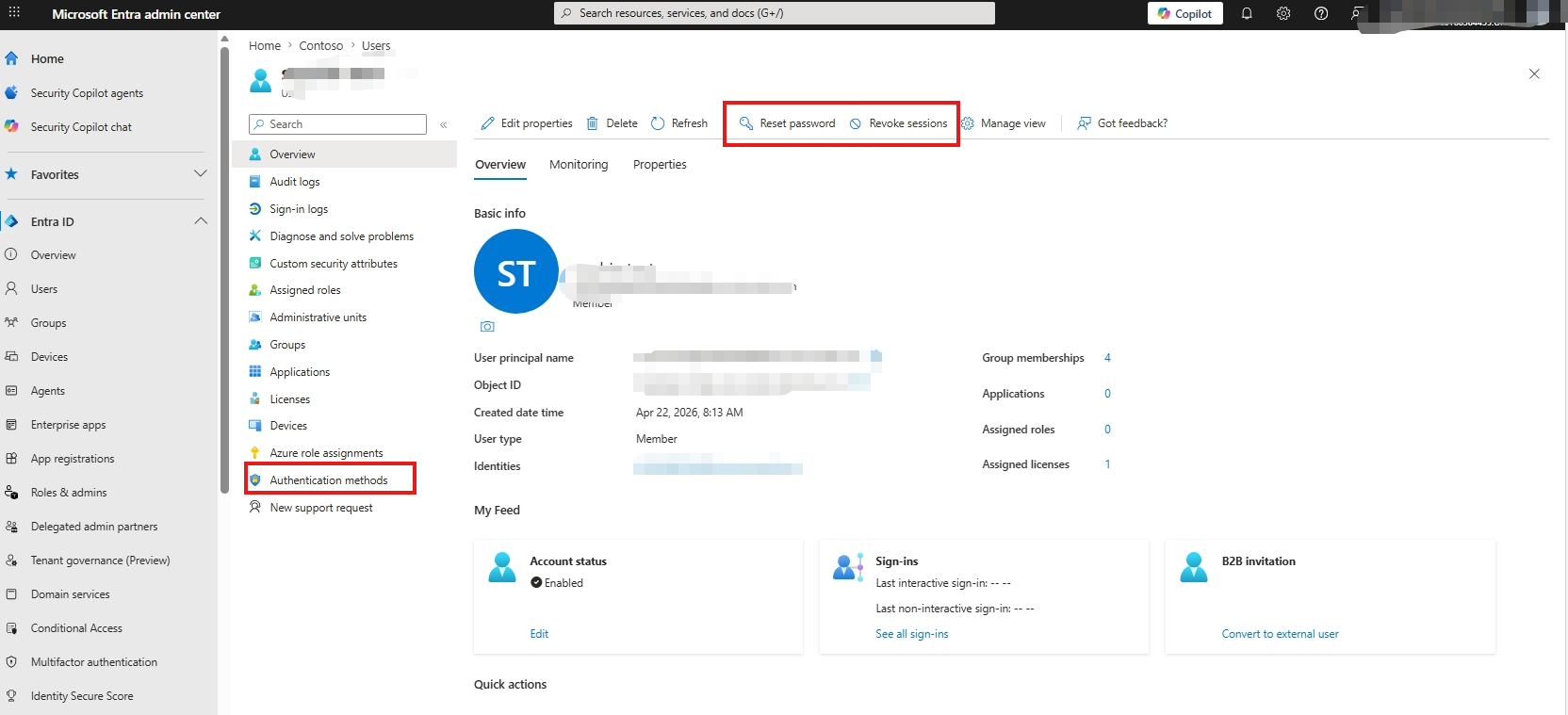Click the Contoso breadcrumb link

click(x=321, y=45)
